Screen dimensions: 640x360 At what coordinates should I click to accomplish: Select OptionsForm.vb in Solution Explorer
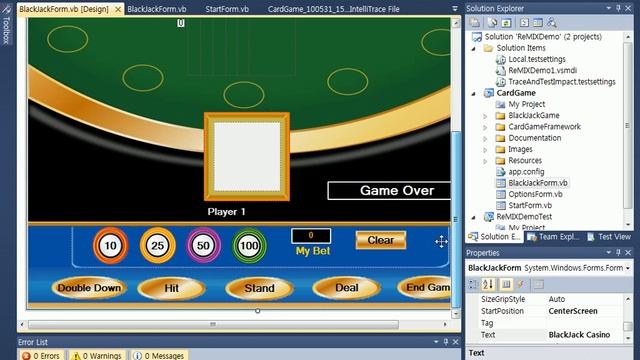point(535,194)
